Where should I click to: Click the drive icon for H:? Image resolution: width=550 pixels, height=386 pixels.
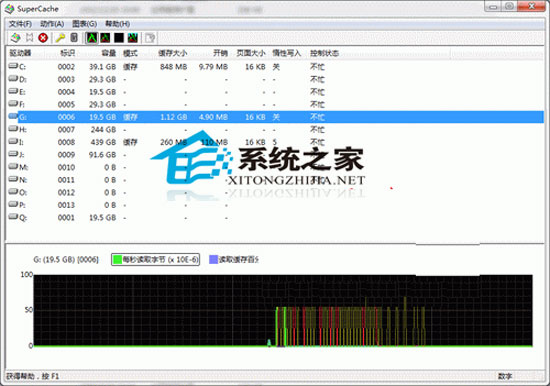[x=13, y=129]
